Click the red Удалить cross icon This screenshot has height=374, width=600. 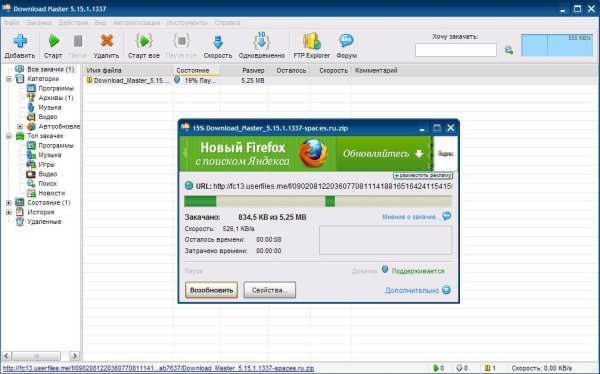click(x=107, y=41)
